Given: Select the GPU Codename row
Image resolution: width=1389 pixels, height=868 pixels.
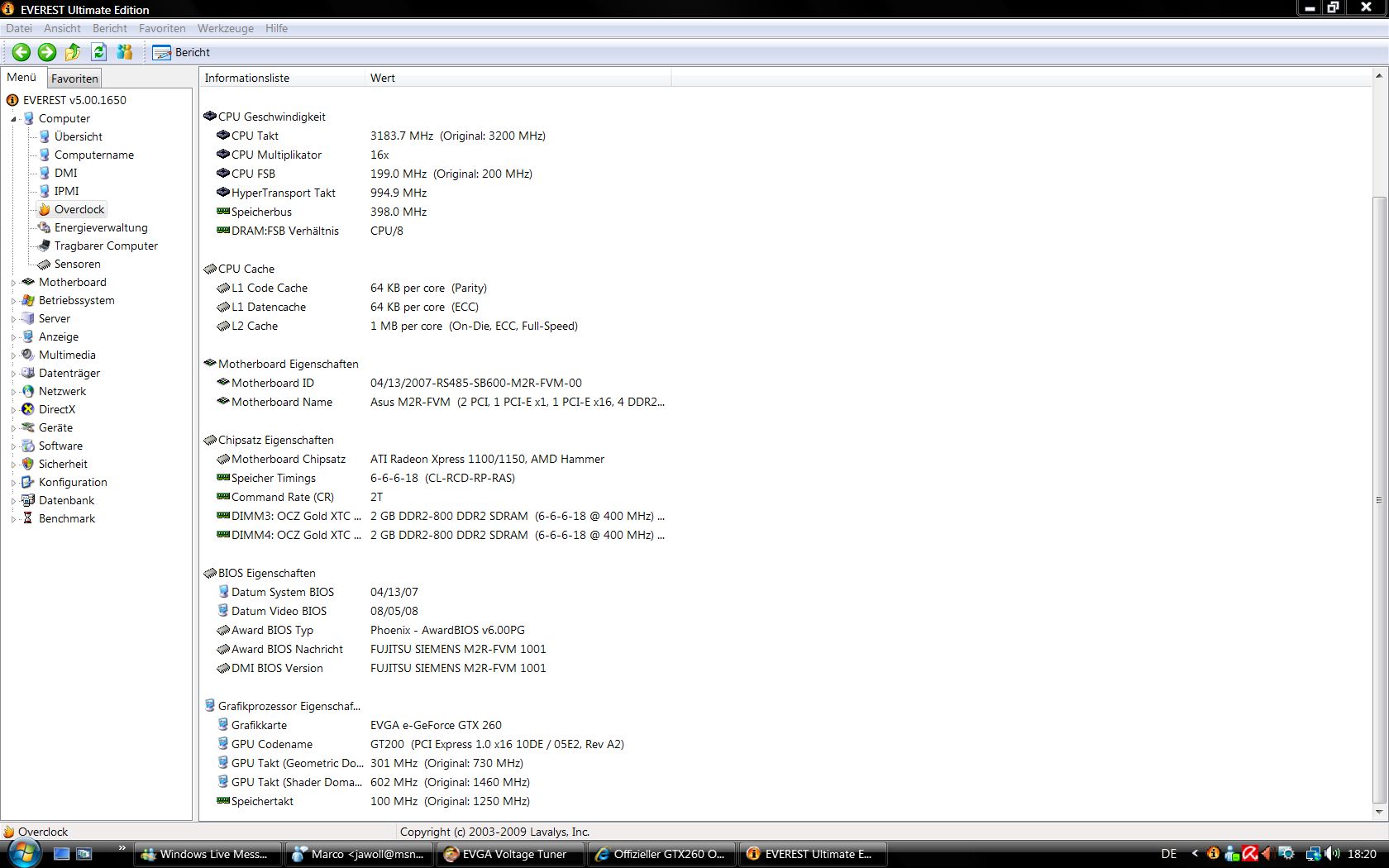Looking at the screenshot, I should point(436,744).
